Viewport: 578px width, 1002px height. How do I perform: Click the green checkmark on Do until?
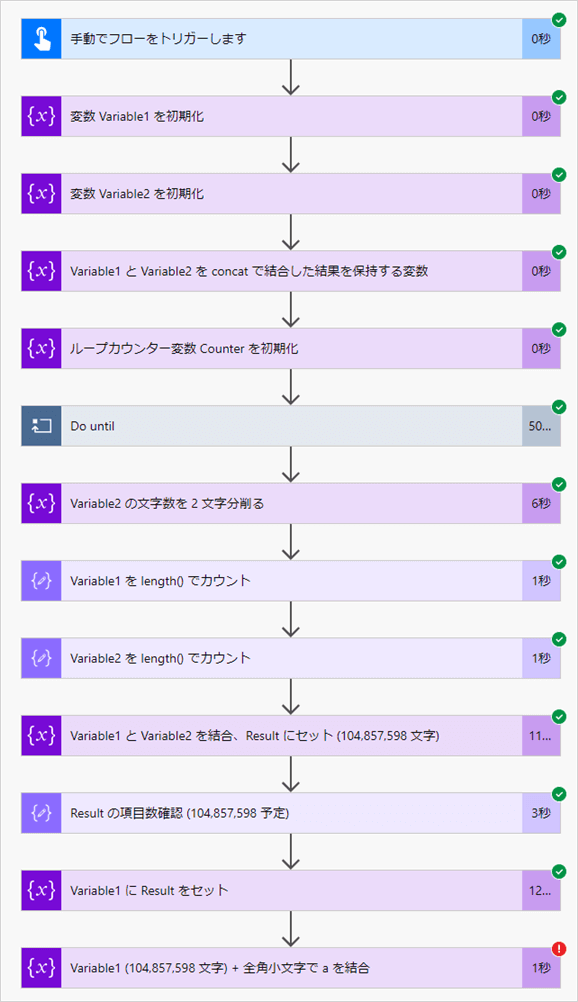click(x=557, y=407)
